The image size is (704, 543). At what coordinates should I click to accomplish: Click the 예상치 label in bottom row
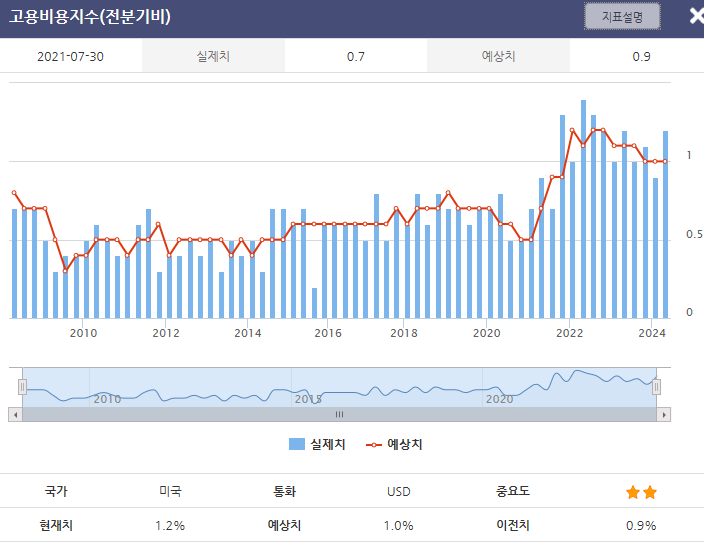tap(285, 525)
